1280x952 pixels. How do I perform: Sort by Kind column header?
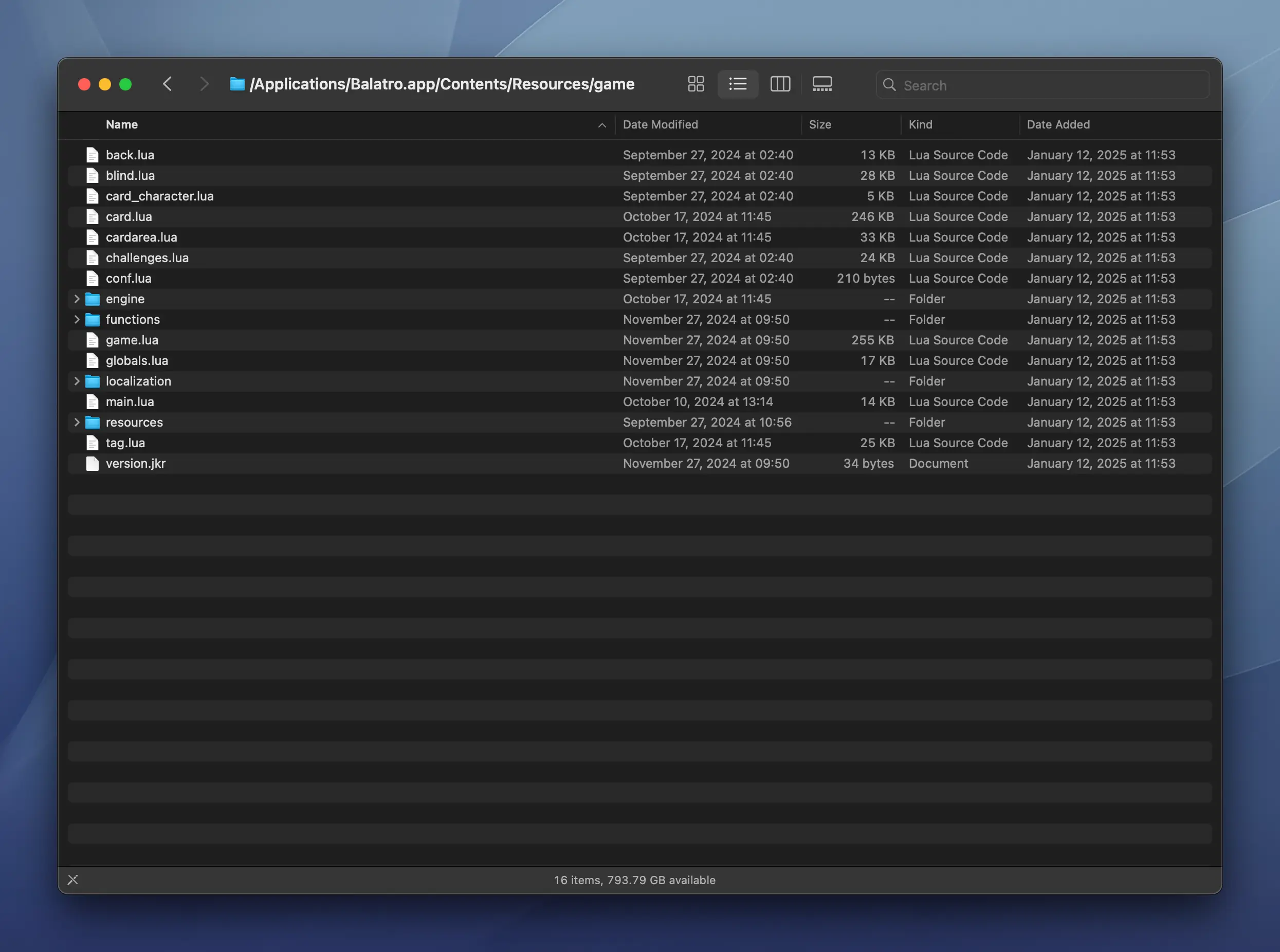click(920, 124)
